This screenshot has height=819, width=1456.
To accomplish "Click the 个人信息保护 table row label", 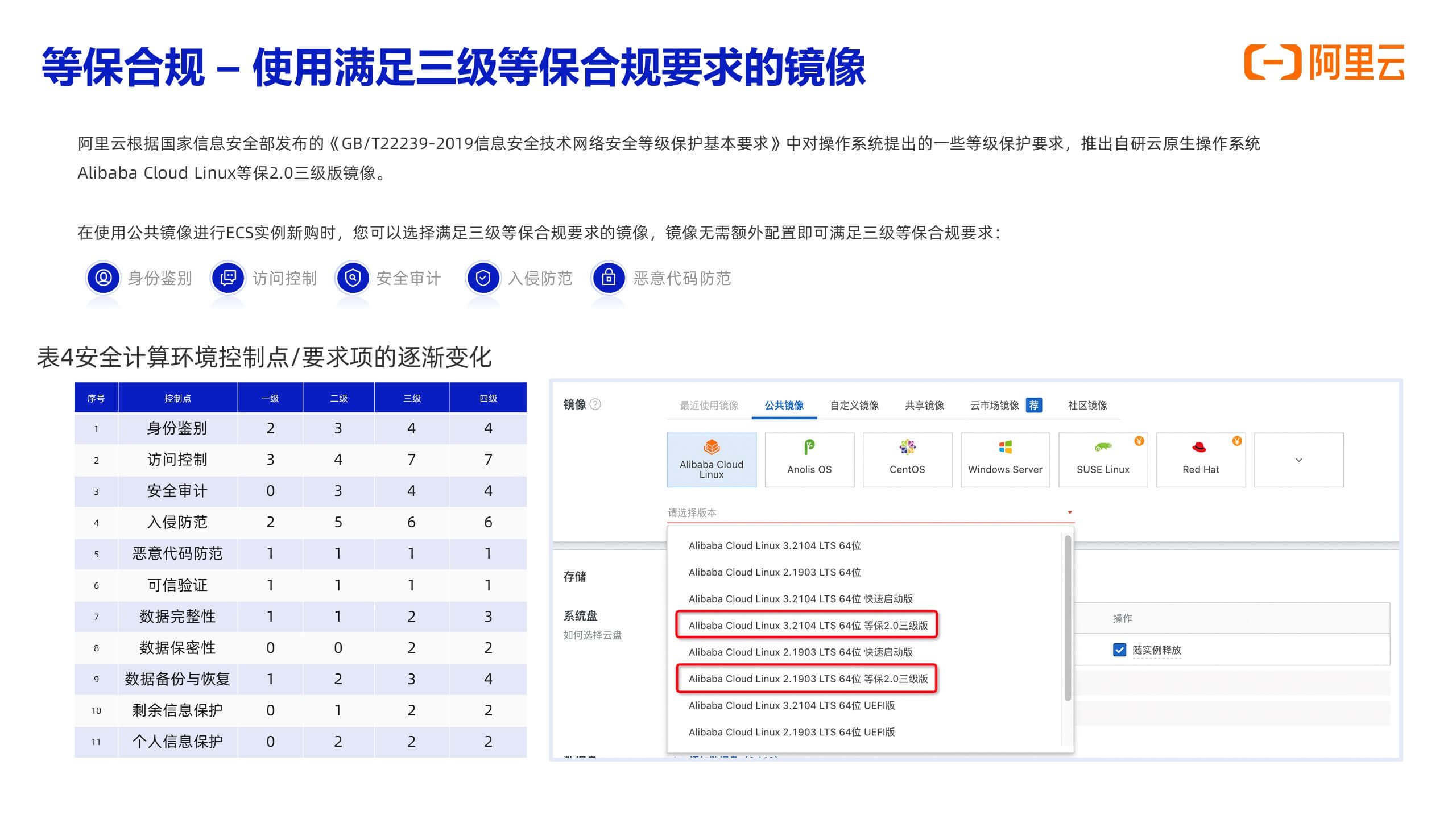I will [177, 741].
